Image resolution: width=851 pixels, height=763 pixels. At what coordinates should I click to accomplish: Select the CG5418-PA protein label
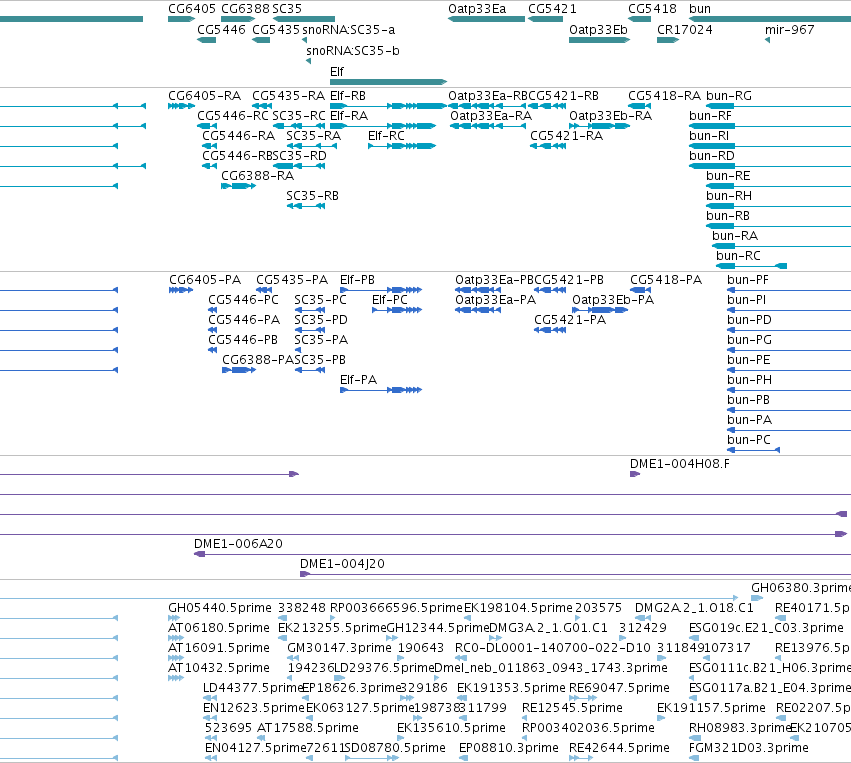click(x=666, y=279)
